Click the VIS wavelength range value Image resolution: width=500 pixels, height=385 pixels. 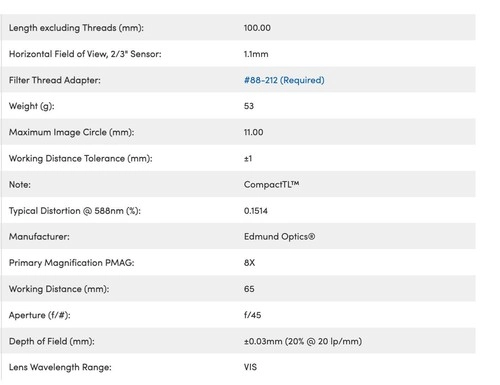point(250,367)
